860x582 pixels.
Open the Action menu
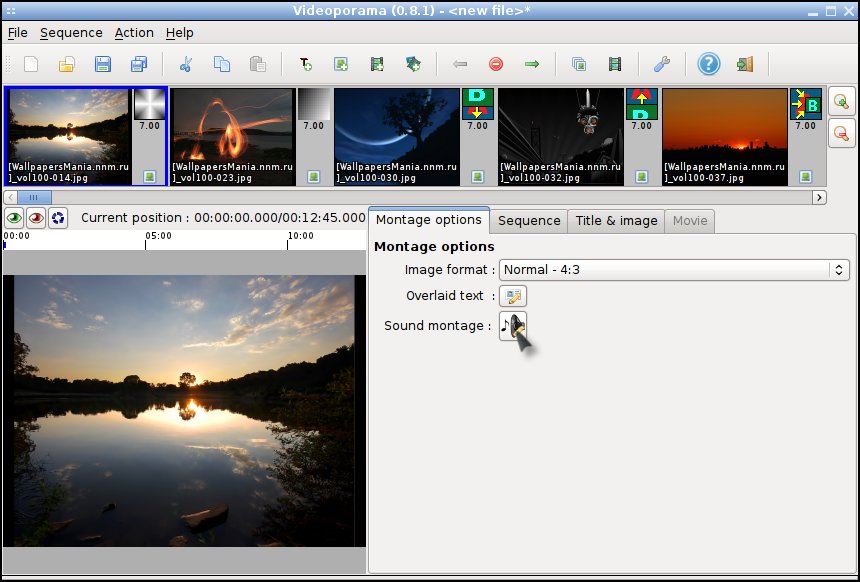pos(134,33)
